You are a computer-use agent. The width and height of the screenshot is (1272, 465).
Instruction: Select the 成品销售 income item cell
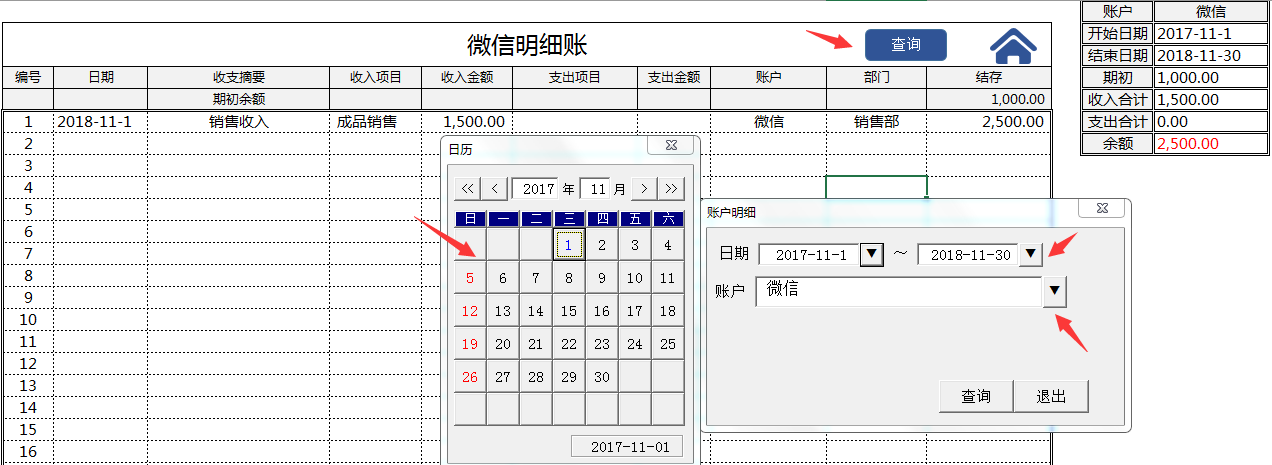375,121
